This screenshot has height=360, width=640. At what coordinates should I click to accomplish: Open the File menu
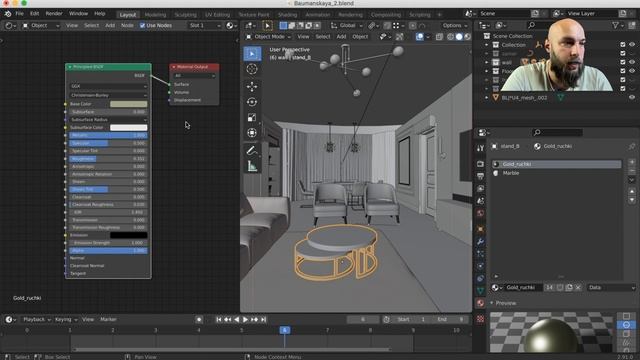pos(19,13)
